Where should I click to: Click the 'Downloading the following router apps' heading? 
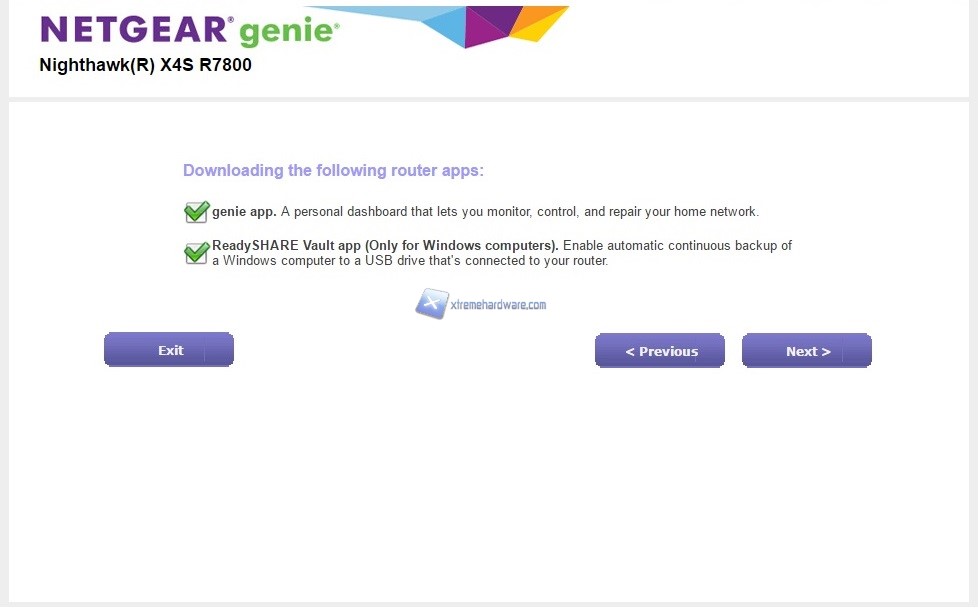333,171
